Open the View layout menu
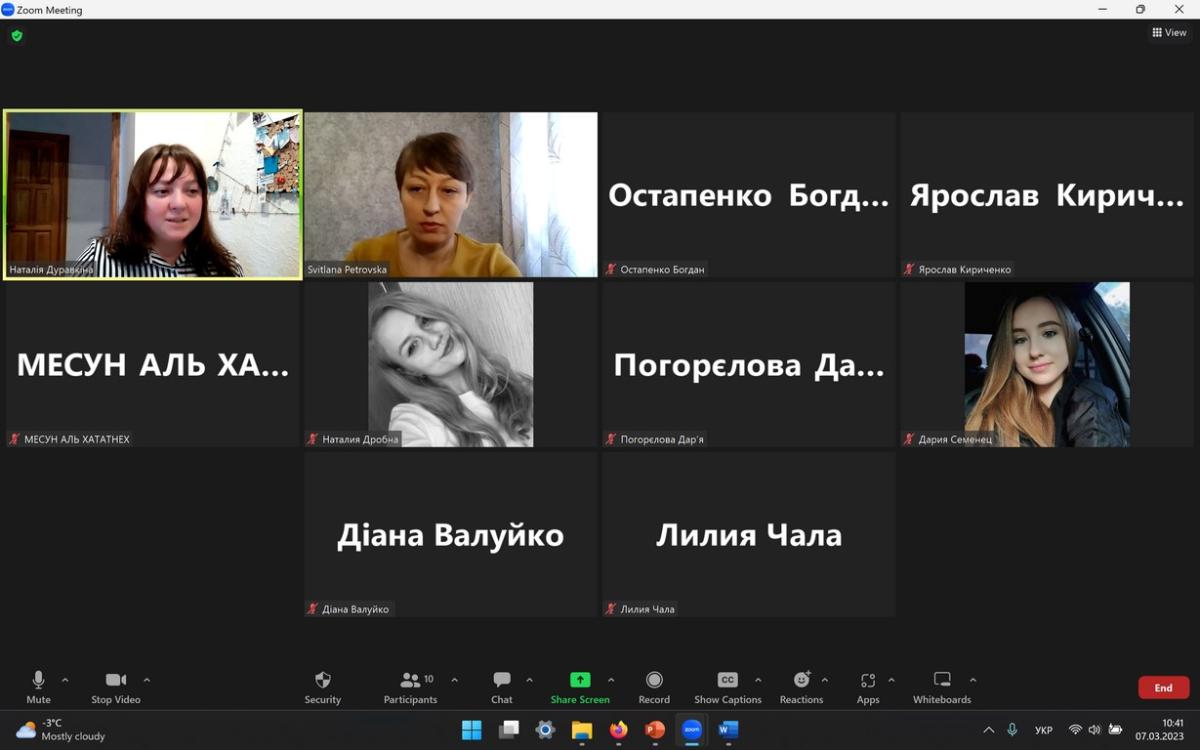 point(1169,33)
